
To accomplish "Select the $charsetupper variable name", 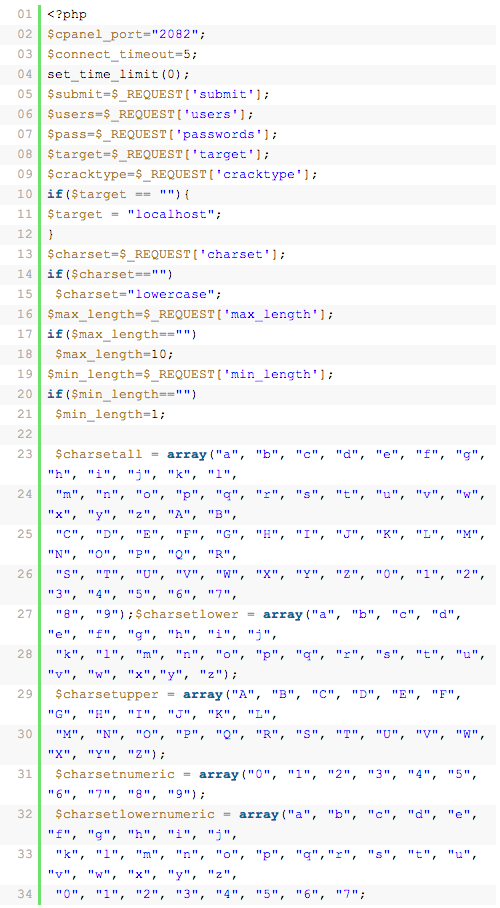I will coord(107,694).
